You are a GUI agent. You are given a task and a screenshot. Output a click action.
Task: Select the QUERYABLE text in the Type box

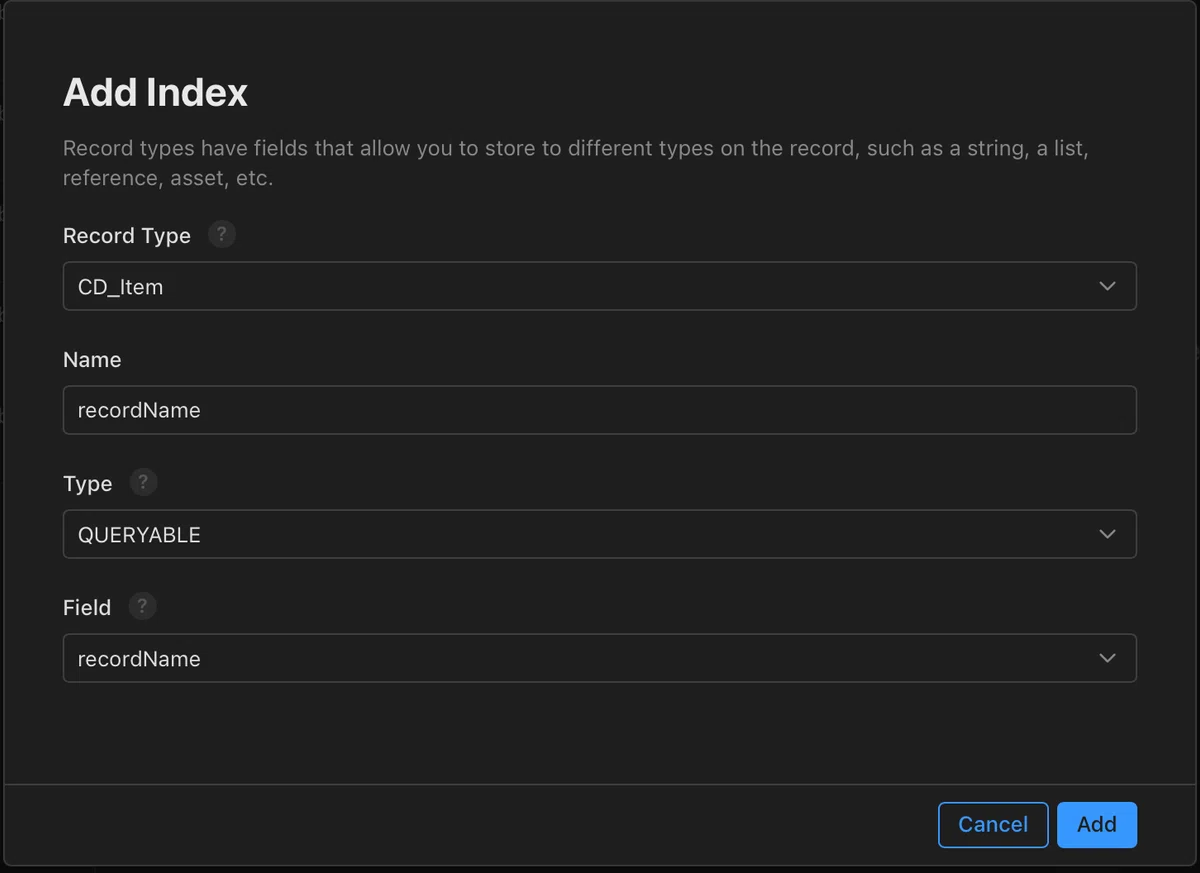coord(139,535)
